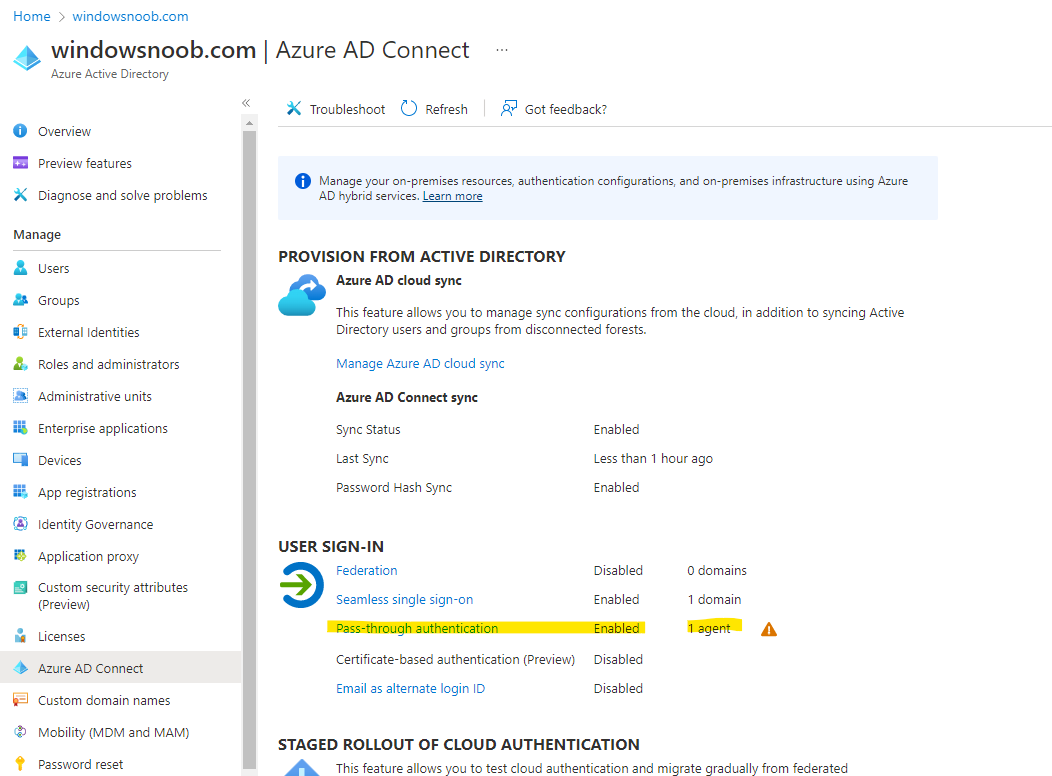
Task: Click the External Identities icon
Action: 20,332
